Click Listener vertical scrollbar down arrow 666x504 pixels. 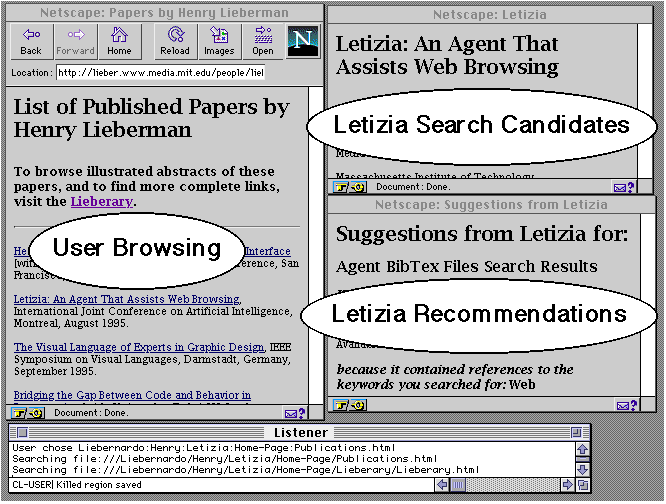pos(583,468)
